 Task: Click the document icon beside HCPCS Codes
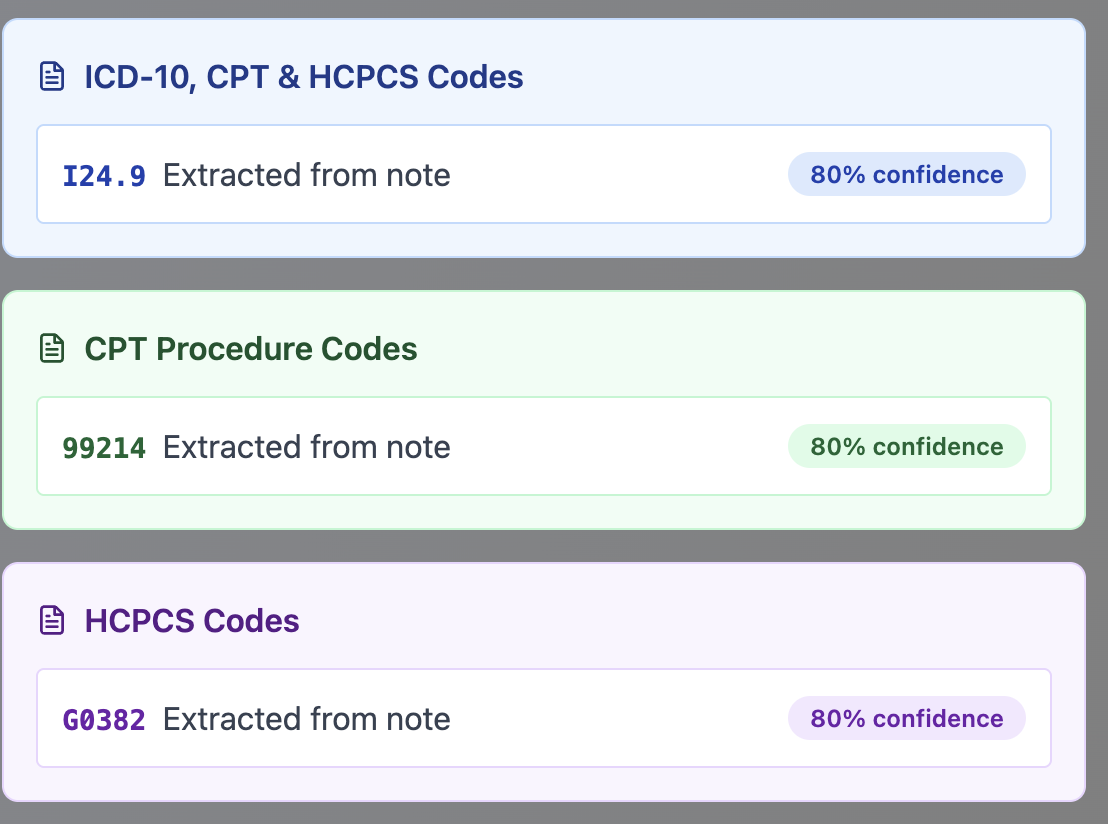52,620
